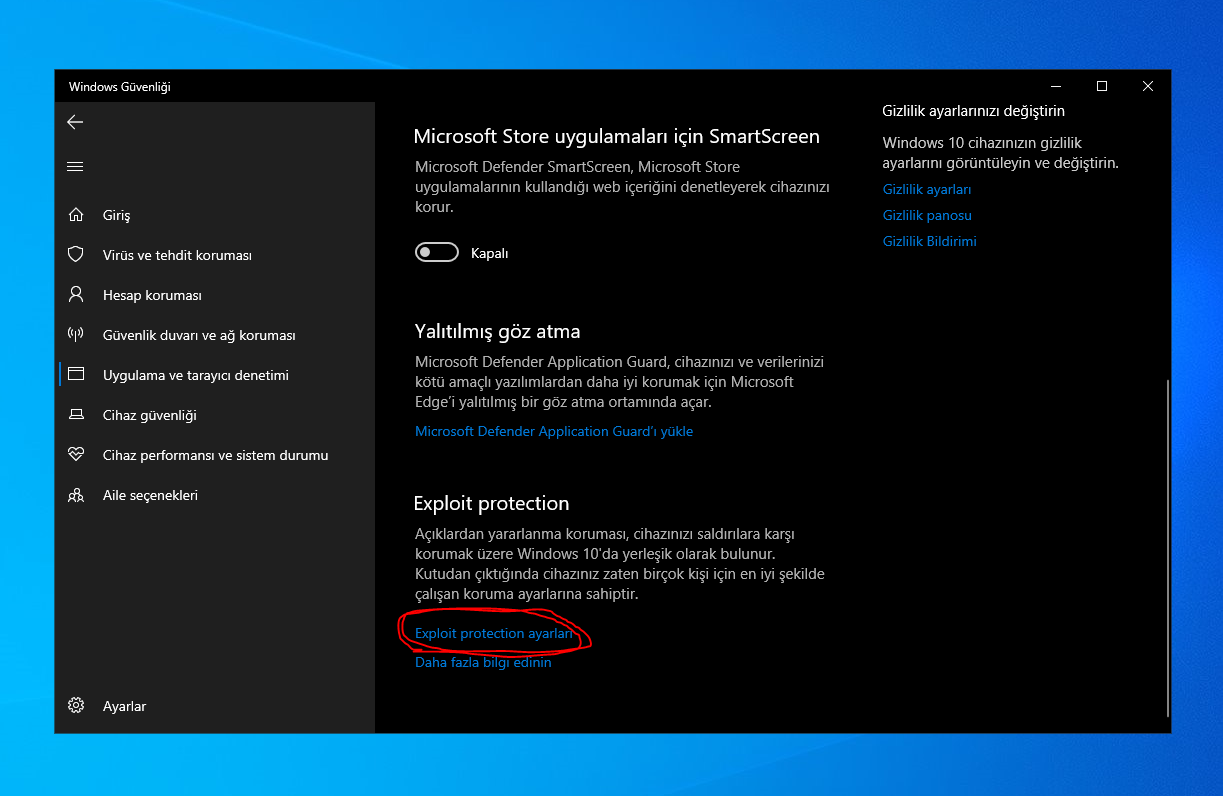Go to Cihaz güvenliği label
The width and height of the screenshot is (1223, 796).
pos(150,415)
